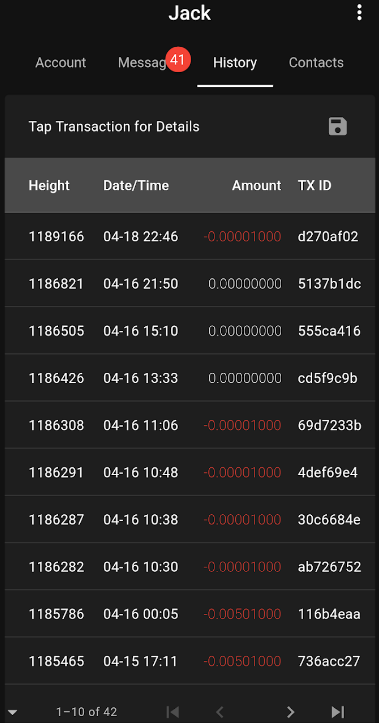Sort by the Height column header
The width and height of the screenshot is (379, 723).
[49, 185]
